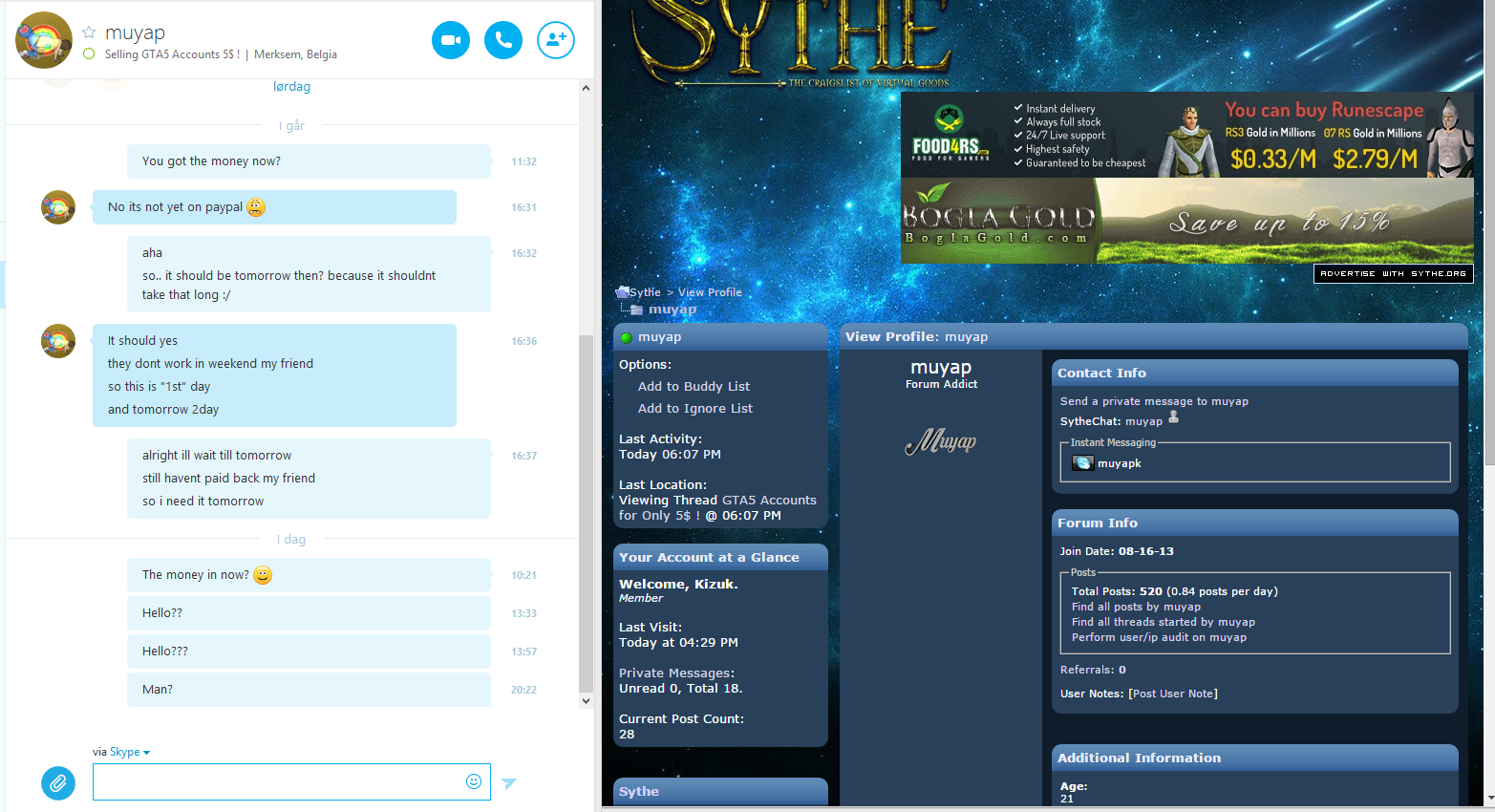The image size is (1495, 812).
Task: Click the 11:32 message timestamp
Action: 523,161
